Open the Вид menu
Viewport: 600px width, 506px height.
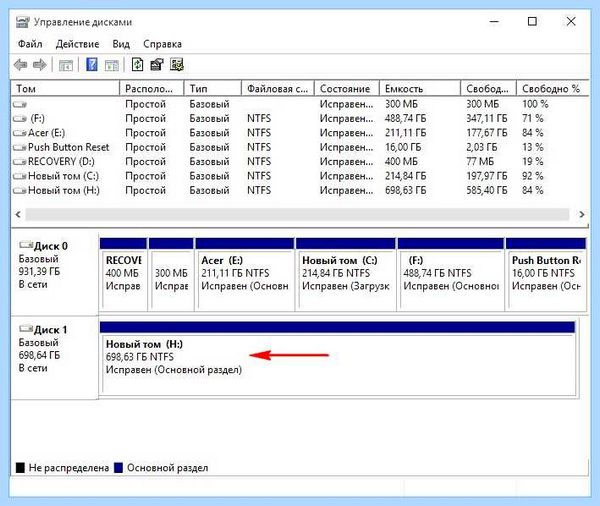121,44
